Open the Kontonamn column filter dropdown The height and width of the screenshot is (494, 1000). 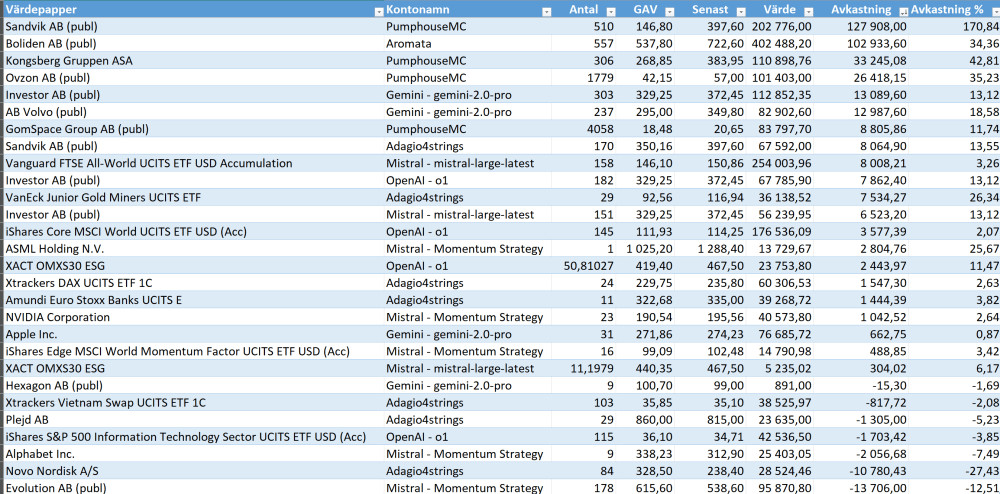(x=547, y=11)
